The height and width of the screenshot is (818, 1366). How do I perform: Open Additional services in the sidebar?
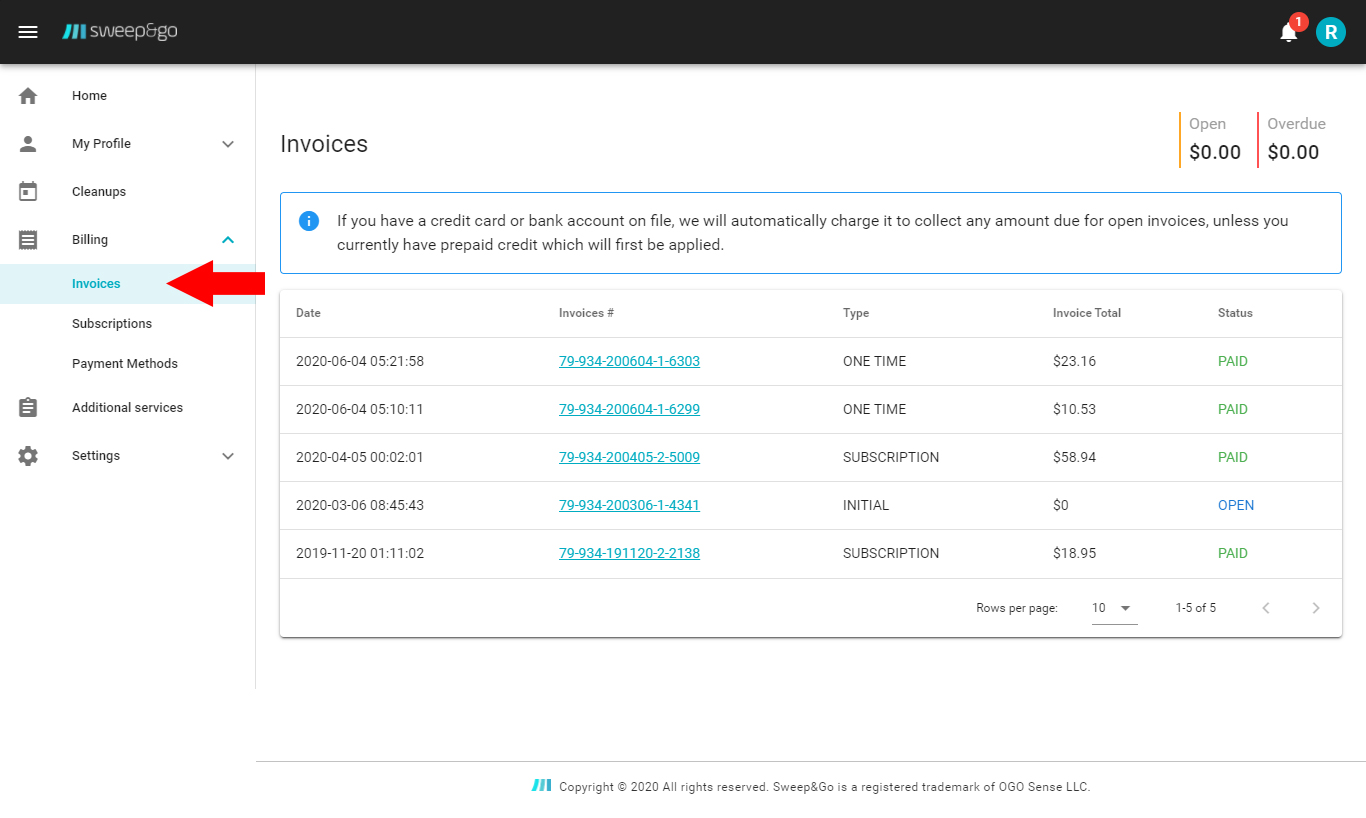(x=128, y=408)
